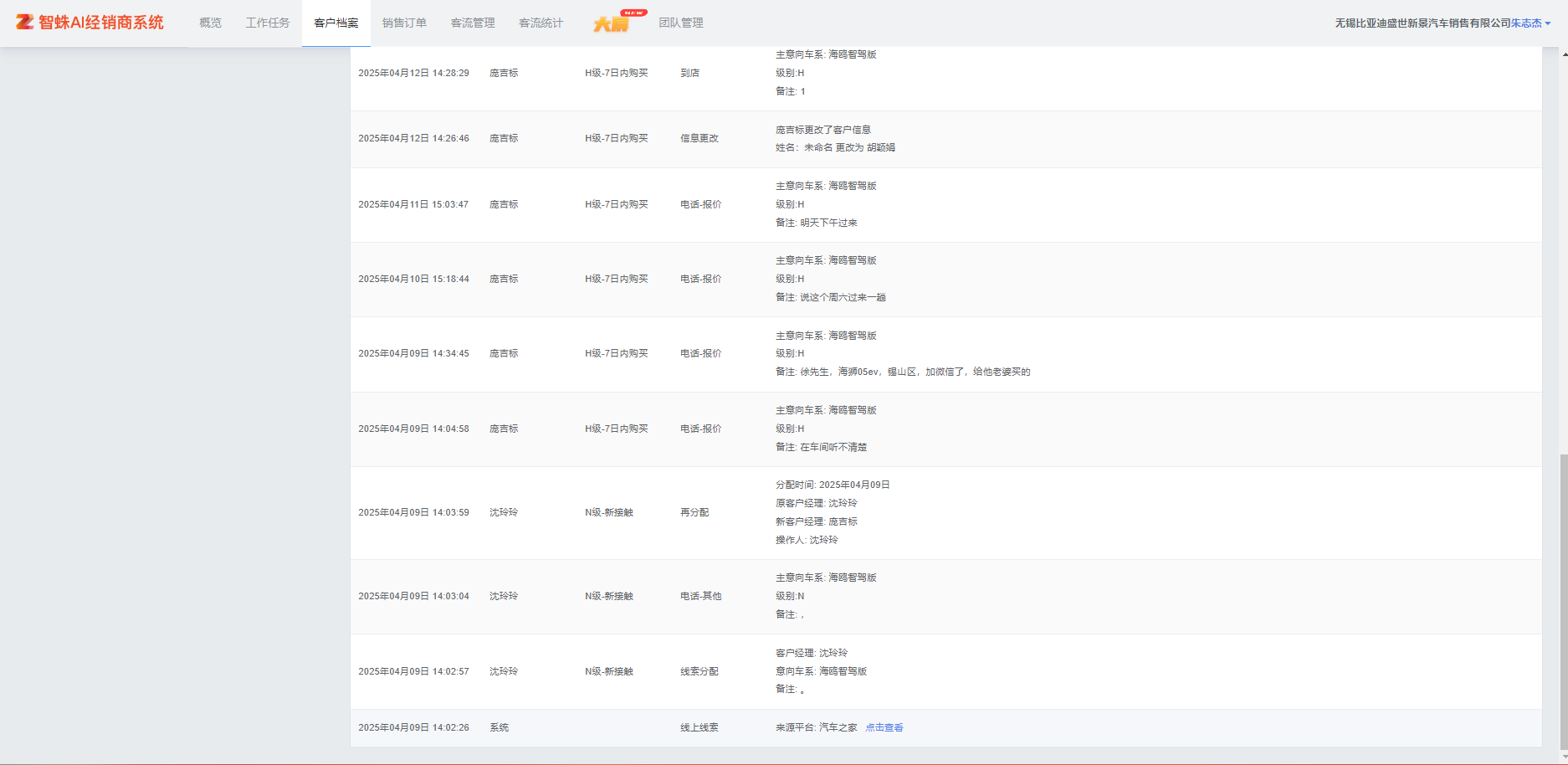Click the 到店 record from 04月12日
The image size is (1568, 765).
pos(689,74)
